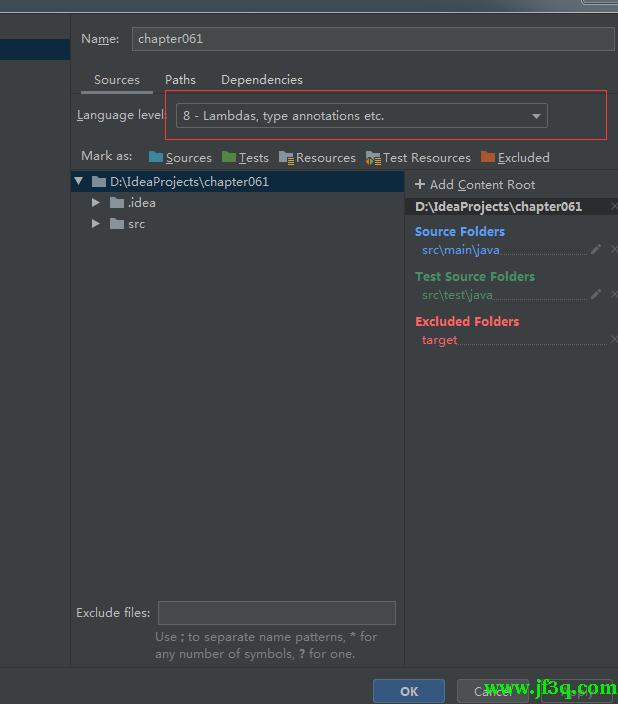Mark folder as Resources

[317, 157]
